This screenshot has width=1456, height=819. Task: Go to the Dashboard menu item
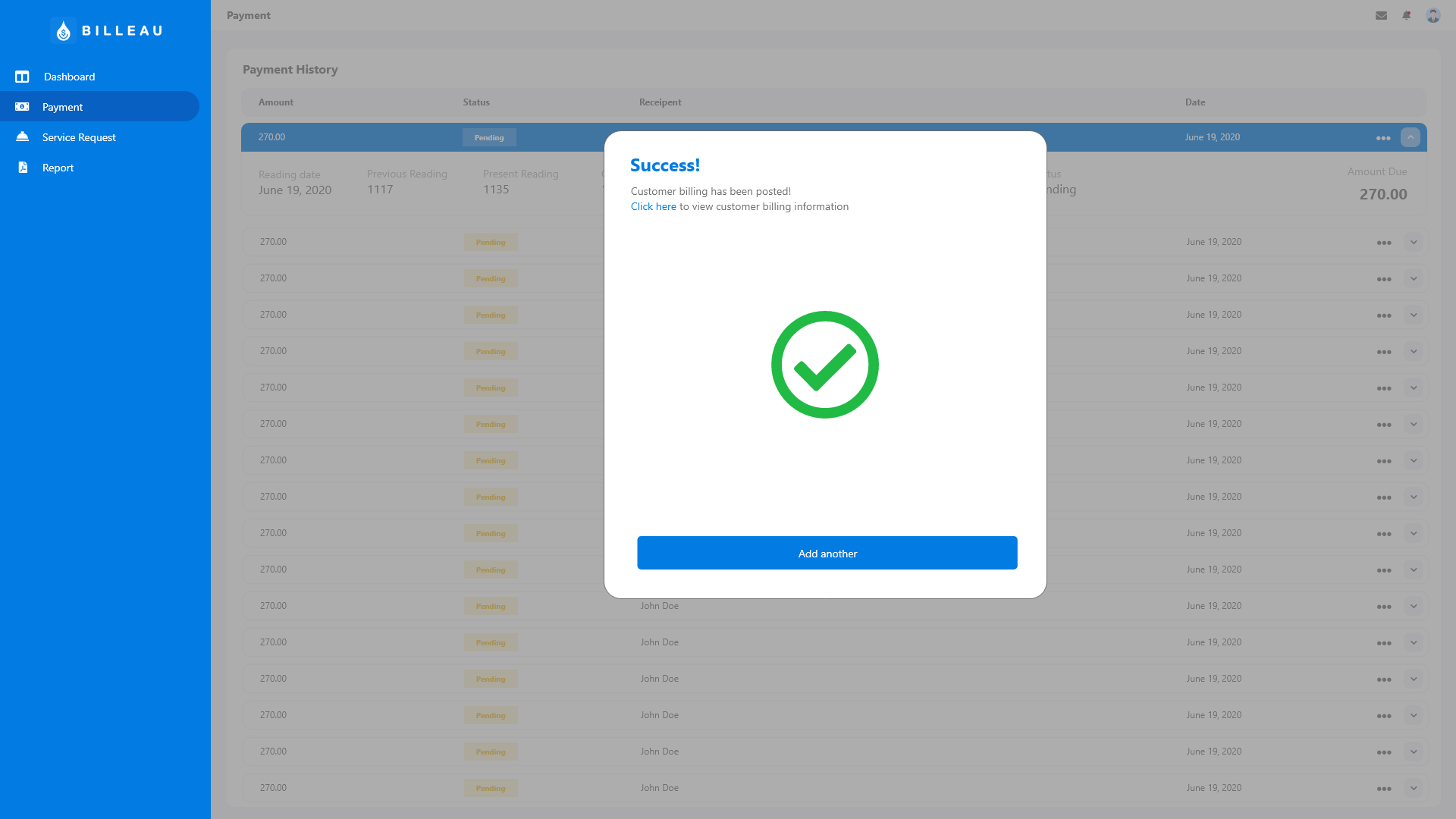pyautogui.click(x=69, y=77)
